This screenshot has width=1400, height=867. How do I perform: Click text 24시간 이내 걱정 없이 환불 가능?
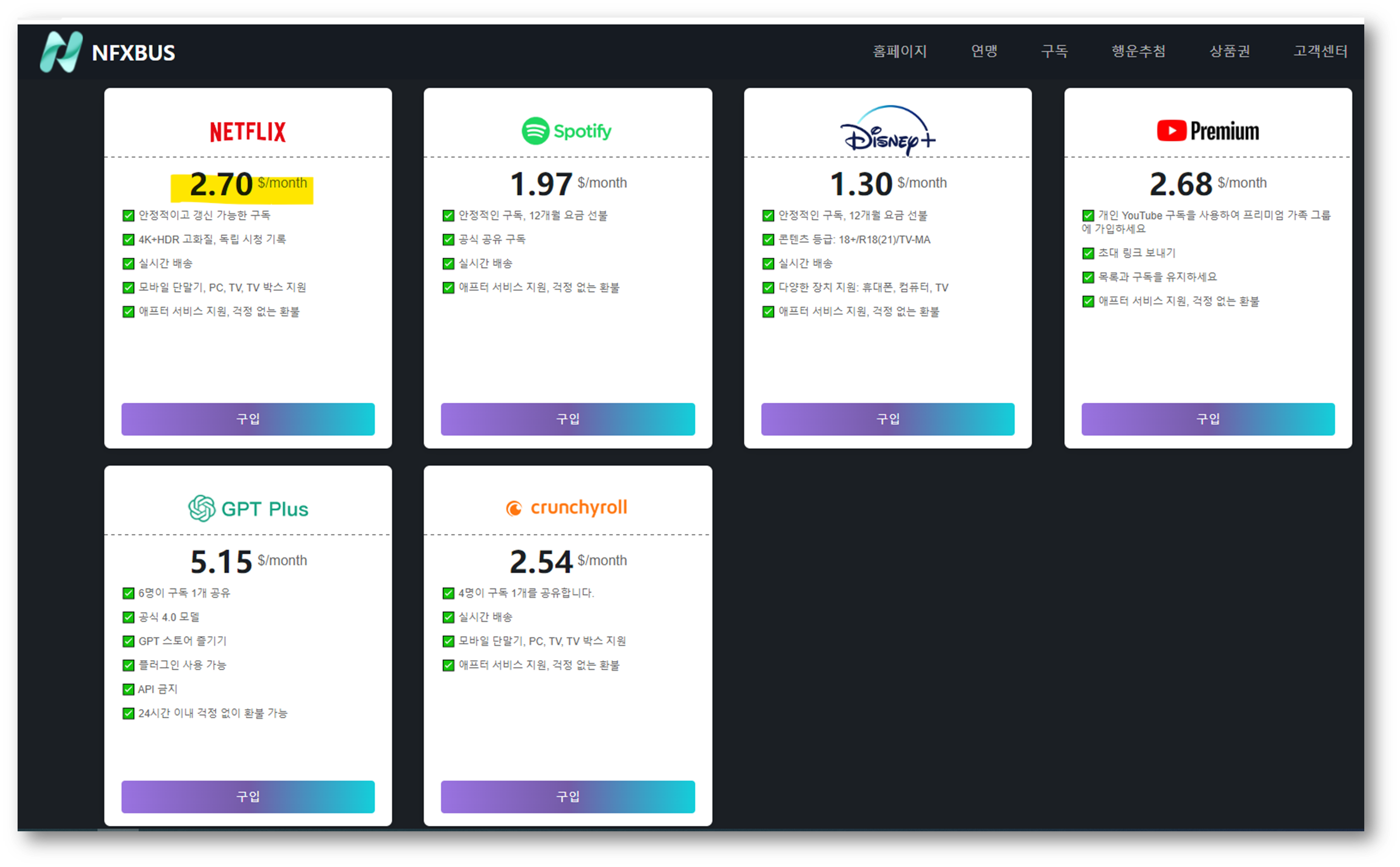click(x=213, y=714)
